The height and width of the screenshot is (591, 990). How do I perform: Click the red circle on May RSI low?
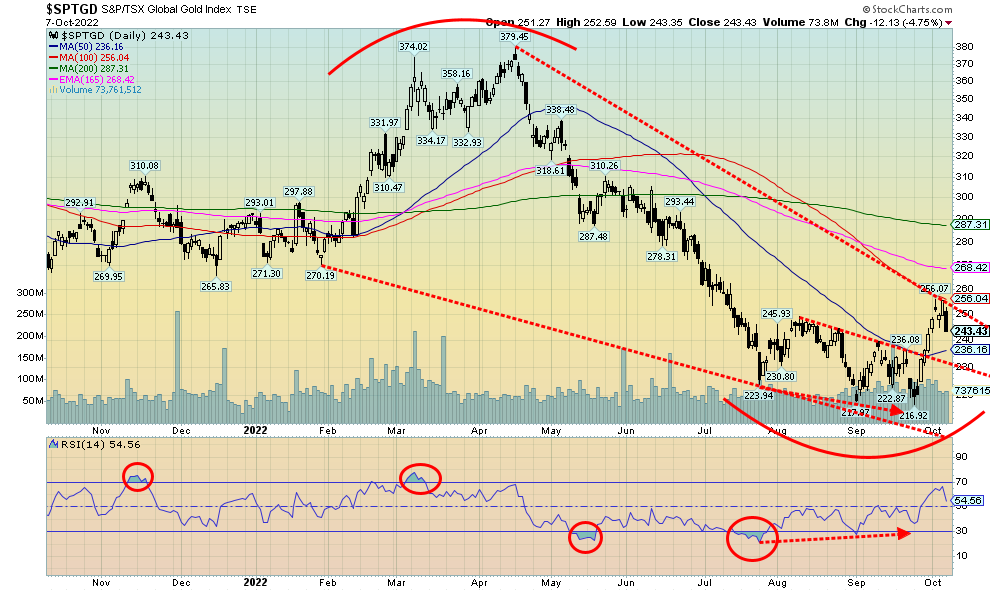tap(587, 537)
